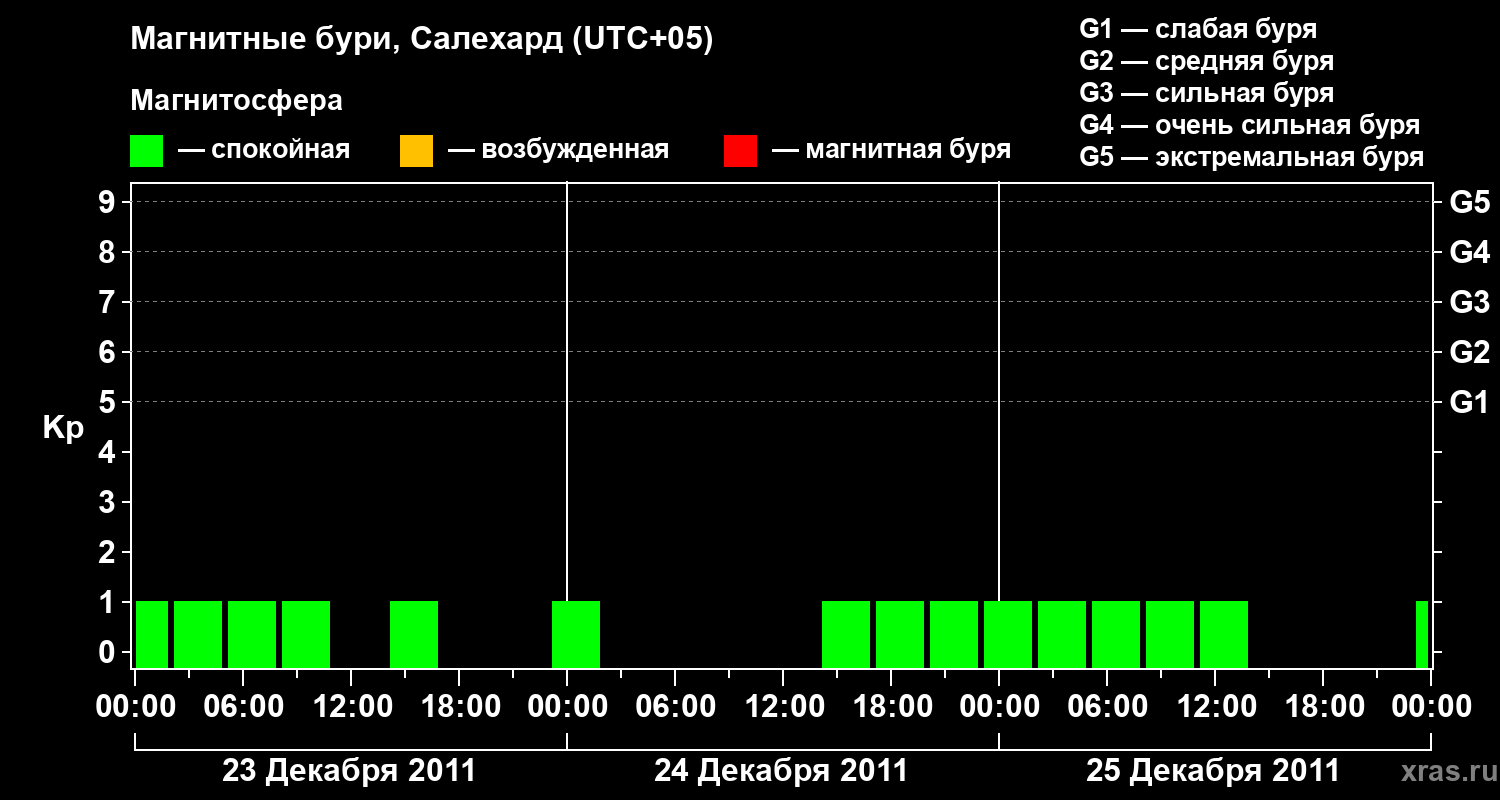Click the 'G2 — средняя буря' legend line
The image size is (1500, 800).
point(1207,61)
